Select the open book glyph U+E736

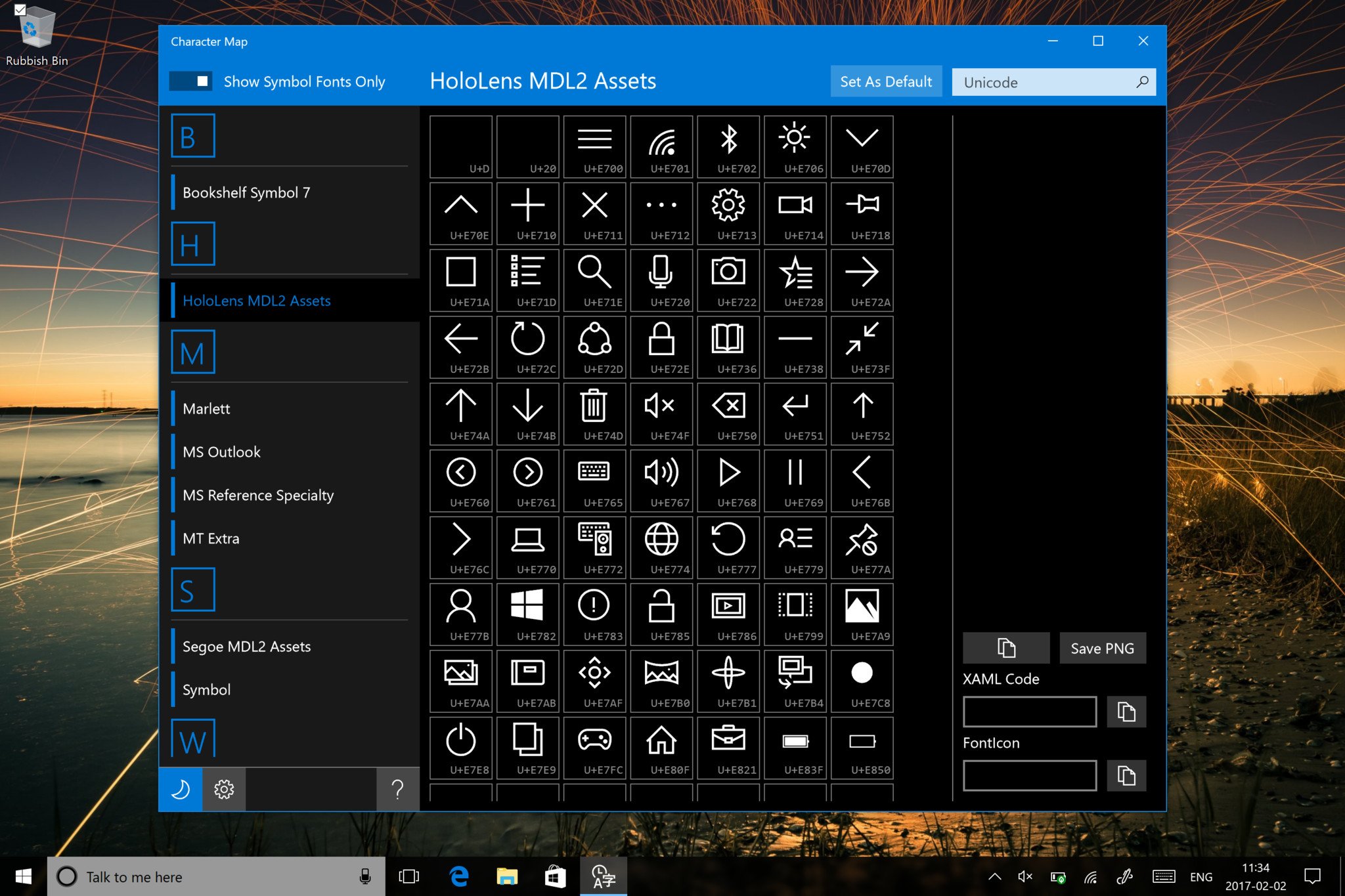pyautogui.click(x=728, y=347)
